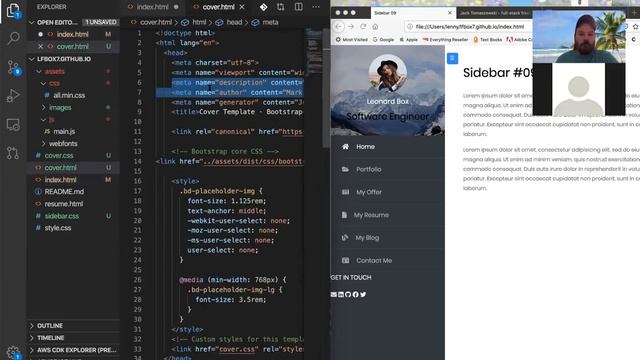Reload the browser page
This screenshot has width=640, height=360.
363,27
